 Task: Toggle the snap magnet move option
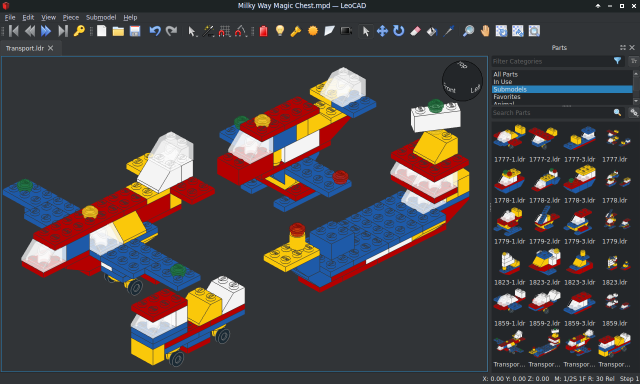[224, 31]
